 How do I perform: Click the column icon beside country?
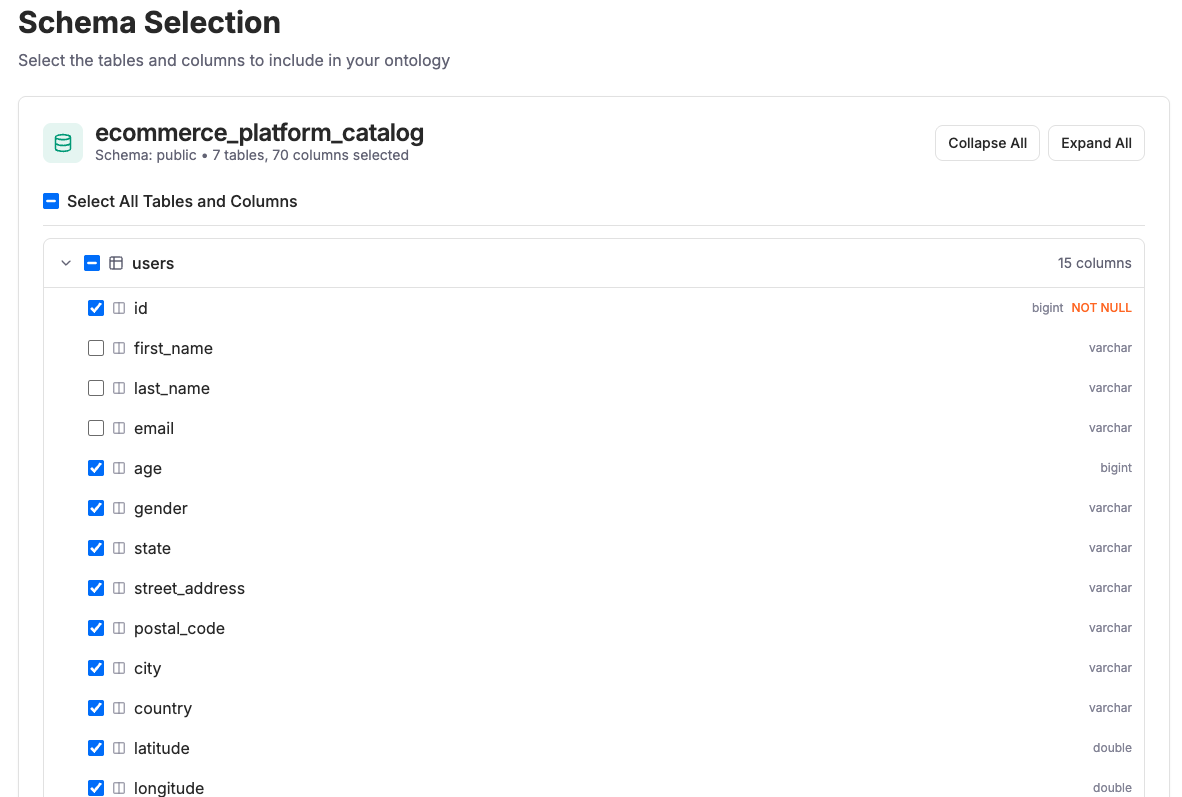coord(119,708)
